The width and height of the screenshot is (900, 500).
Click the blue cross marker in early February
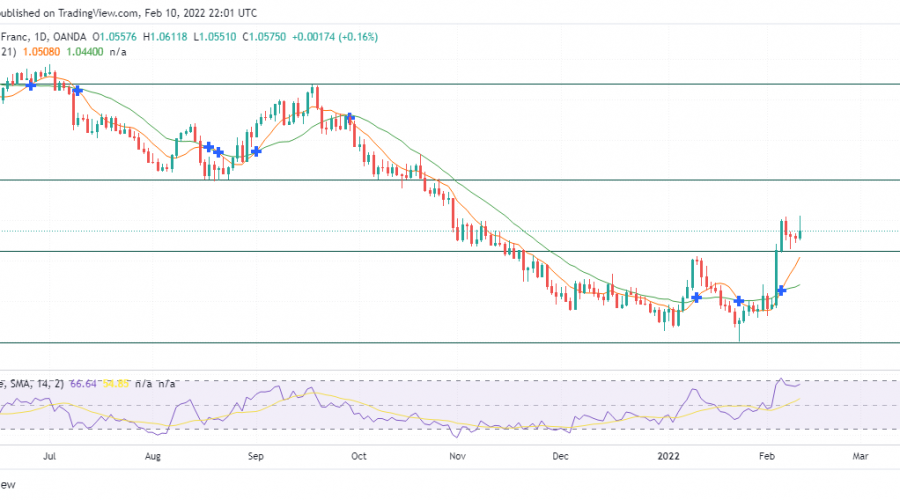pos(781,291)
